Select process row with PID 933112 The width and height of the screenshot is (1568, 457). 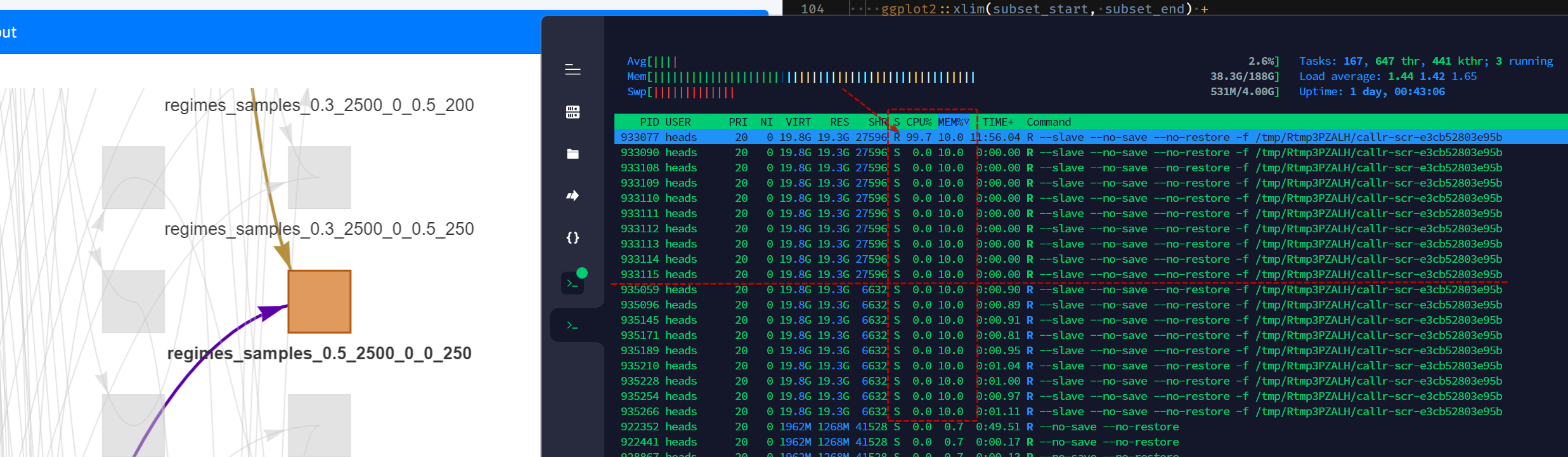[x=1091, y=228]
